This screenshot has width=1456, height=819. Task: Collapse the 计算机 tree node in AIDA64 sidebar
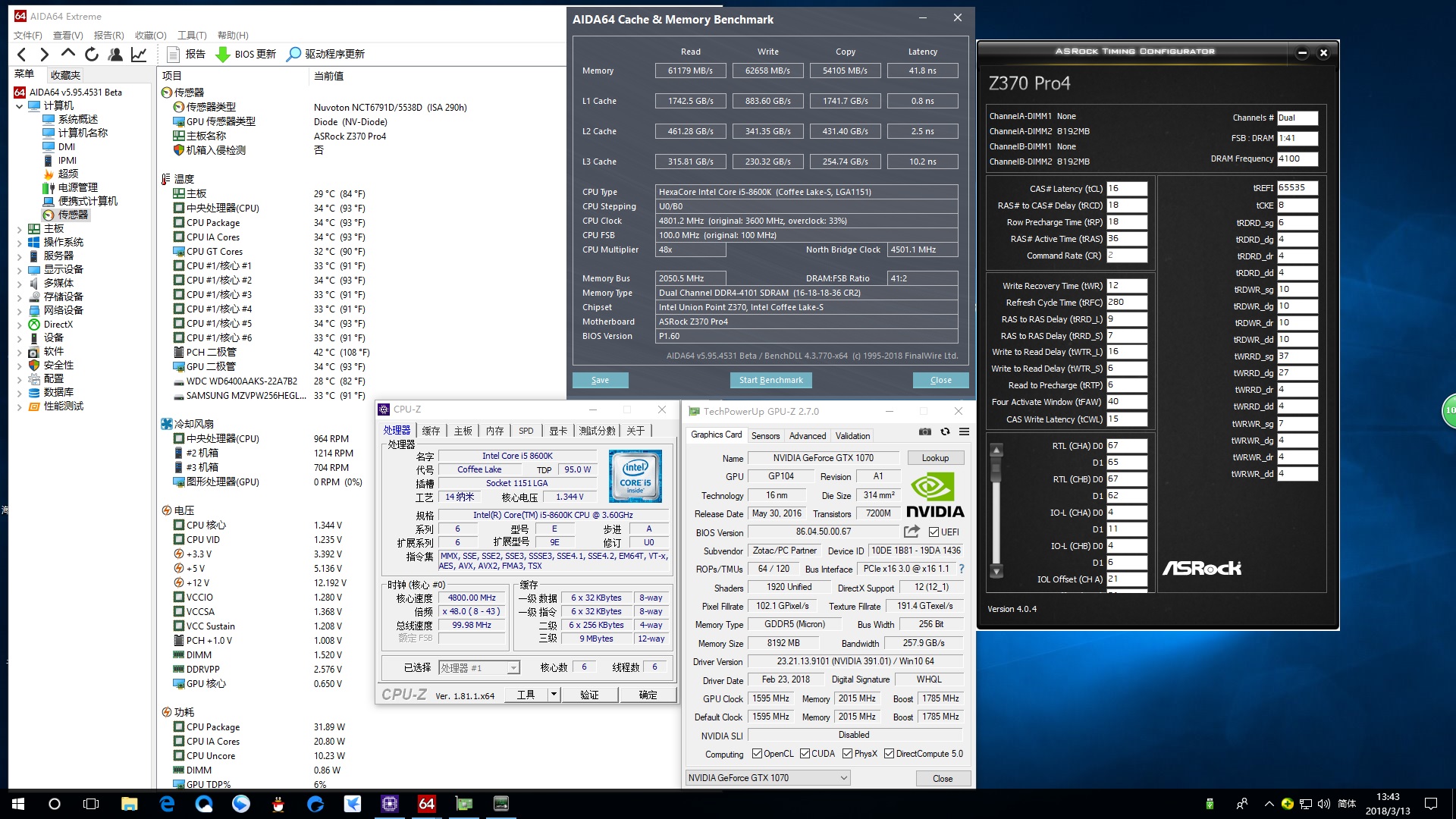pos(20,105)
